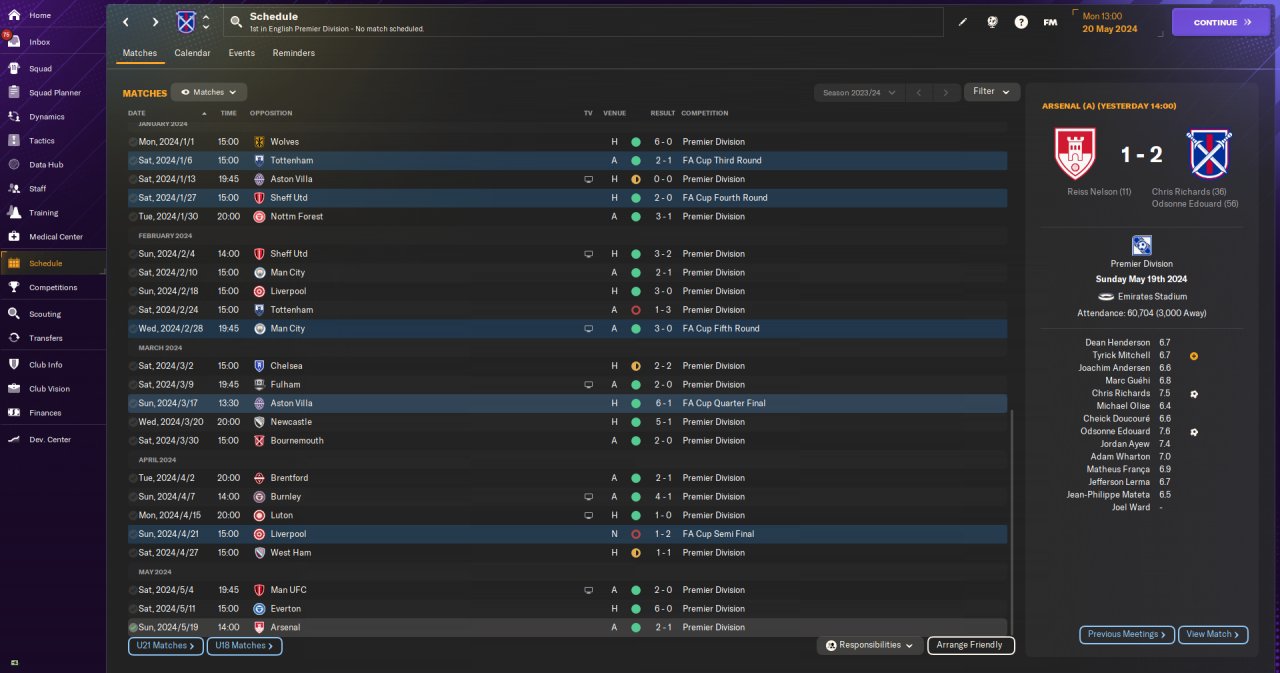Image resolution: width=1280 pixels, height=673 pixels.
Task: Open the Training cone icon
Action: 14,212
